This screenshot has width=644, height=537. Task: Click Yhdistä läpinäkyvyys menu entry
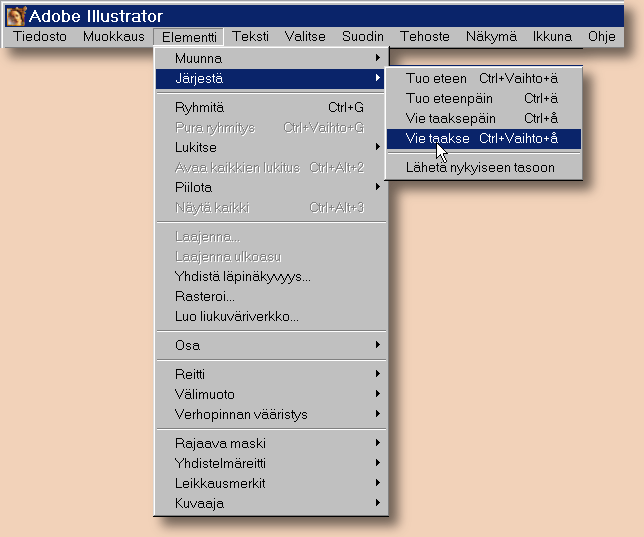(243, 276)
